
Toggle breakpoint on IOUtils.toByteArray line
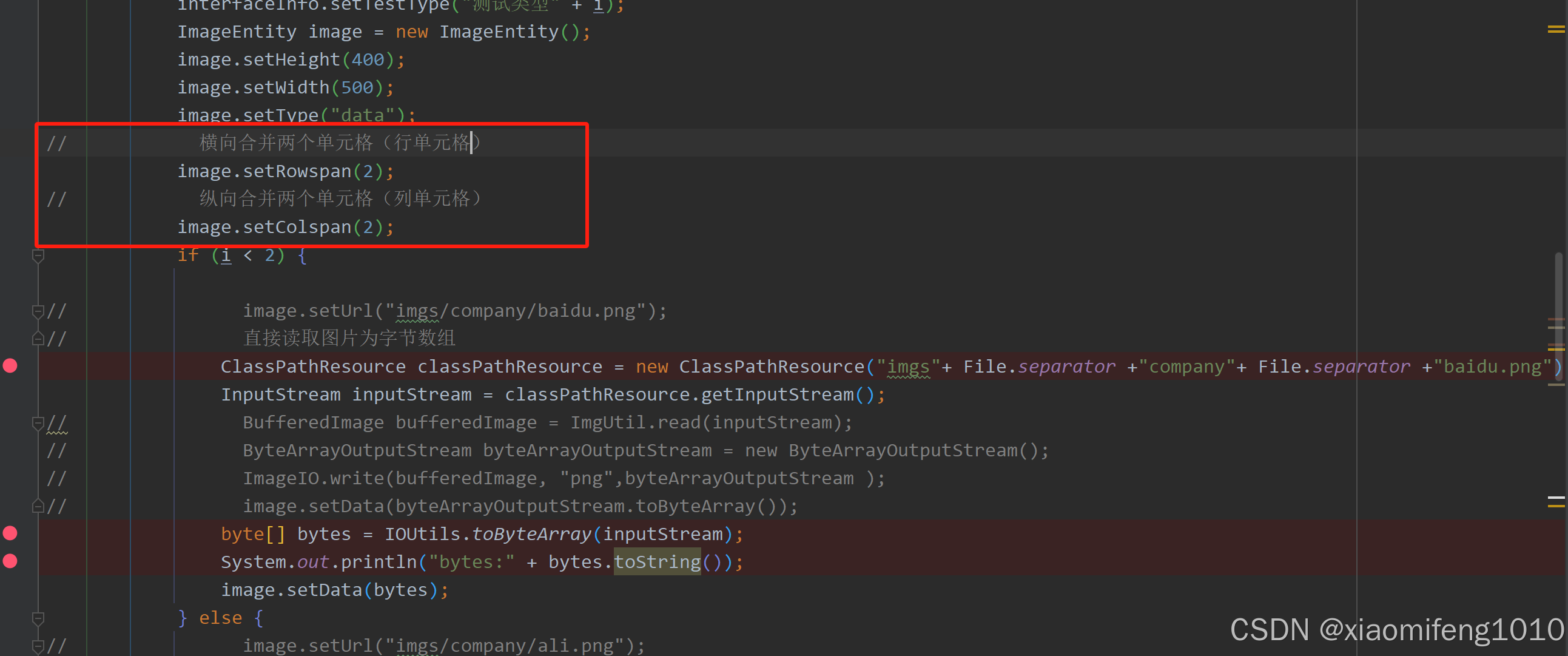pos(10,533)
